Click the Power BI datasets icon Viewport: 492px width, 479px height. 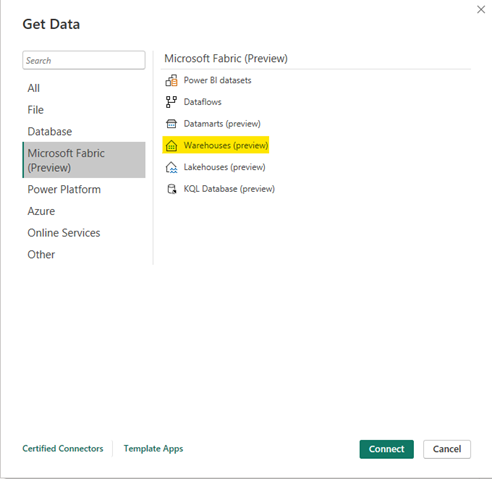pos(171,80)
